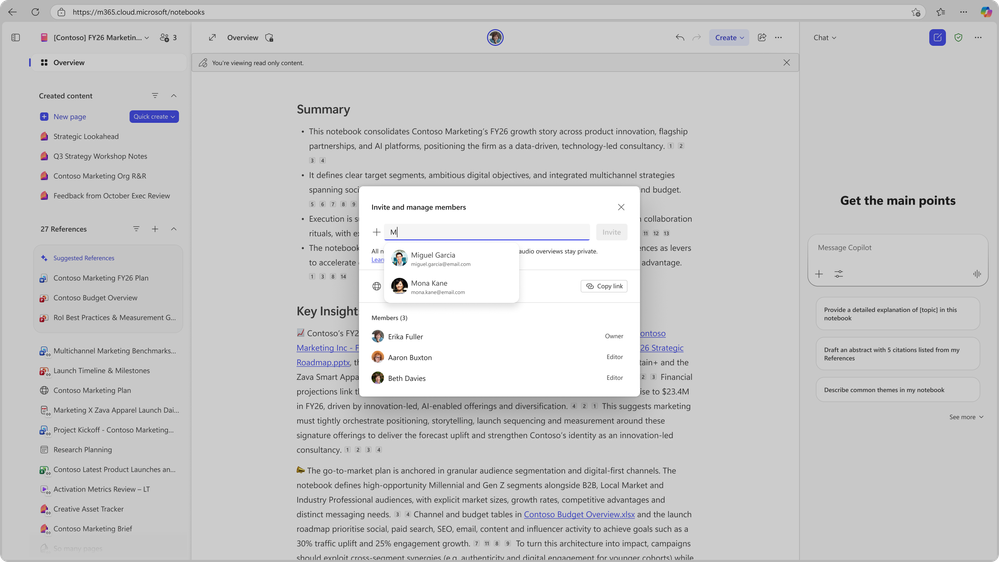Click the microphone voice icon in Copilot box
The image size is (999, 562).
coord(977,274)
